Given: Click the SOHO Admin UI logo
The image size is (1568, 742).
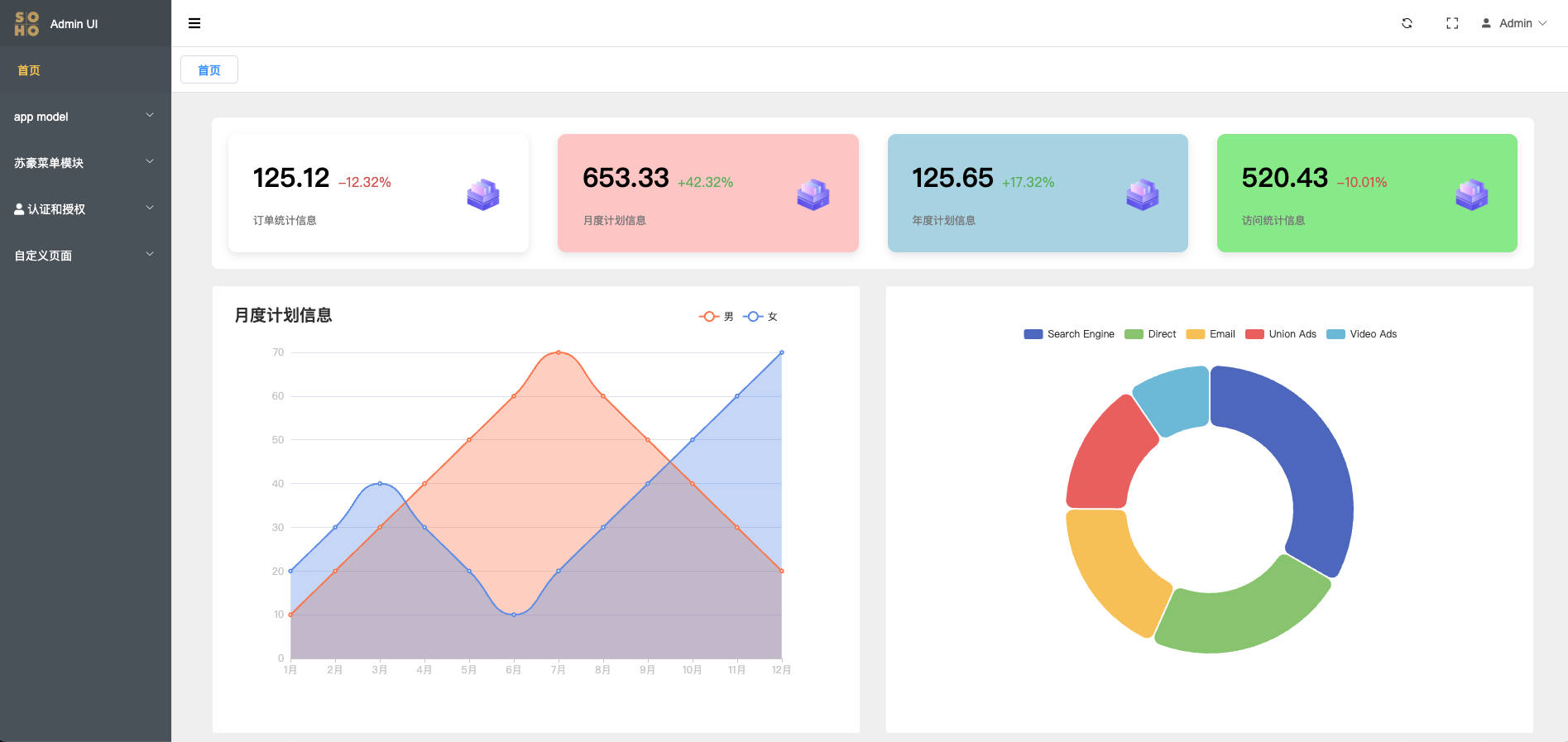Looking at the screenshot, I should click(x=56, y=24).
